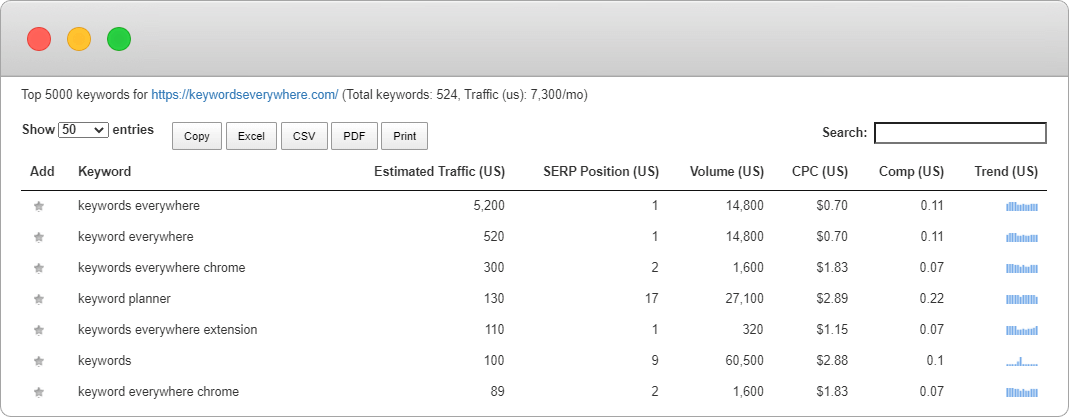Click the trend sparkline for 'keyword planner'
This screenshot has width=1069, height=417.
coord(1021,299)
